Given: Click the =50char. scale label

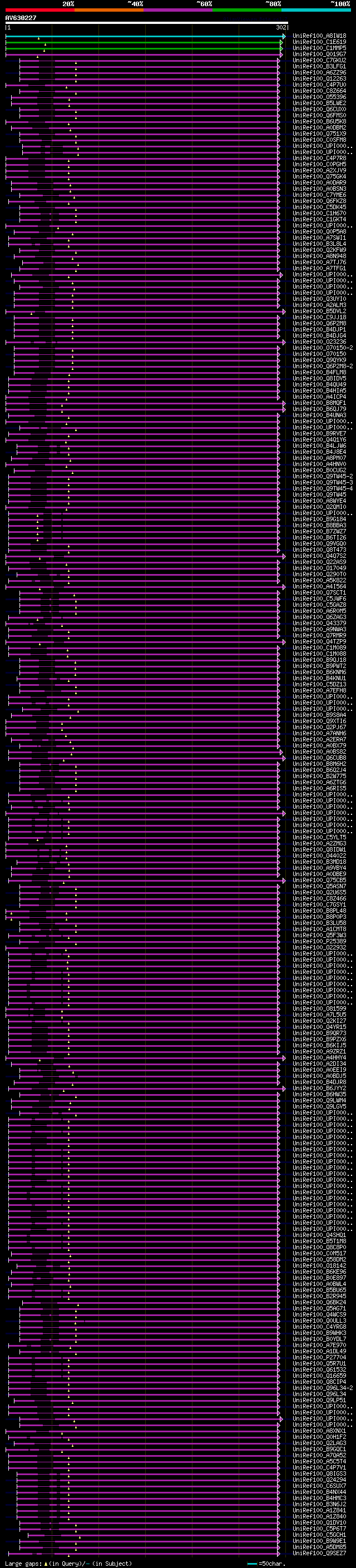Looking at the screenshot, I should [271, 1563].
